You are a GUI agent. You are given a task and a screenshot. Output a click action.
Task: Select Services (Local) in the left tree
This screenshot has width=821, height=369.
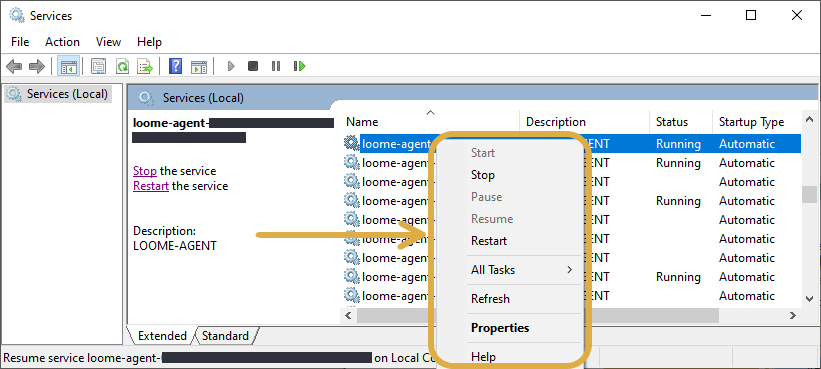pos(58,94)
